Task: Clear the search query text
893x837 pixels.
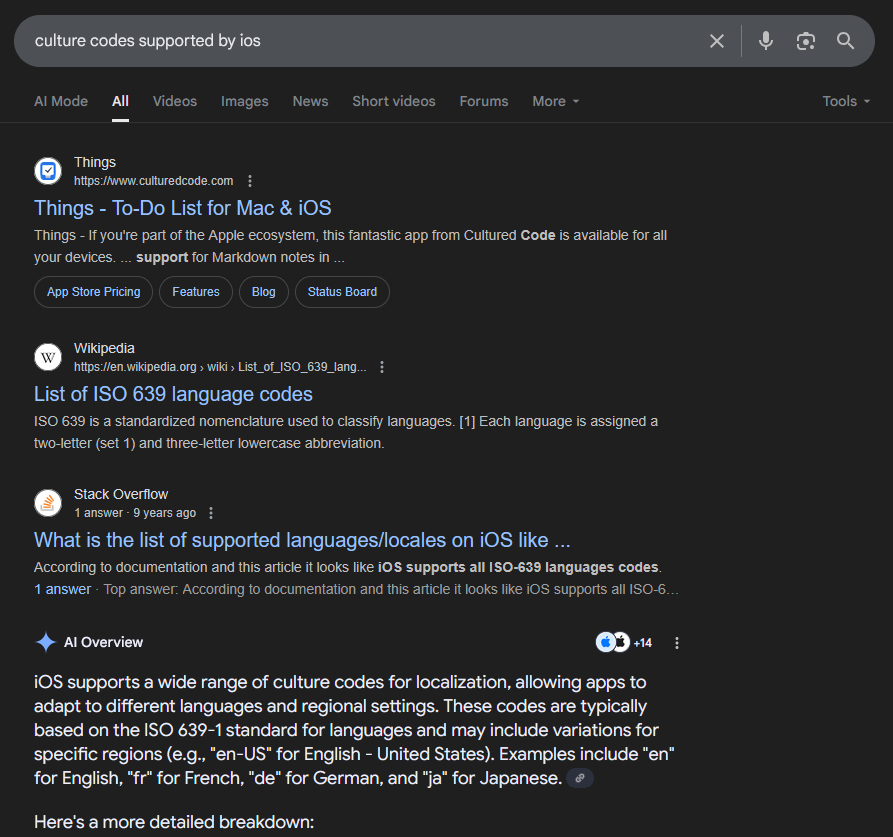Action: tap(717, 41)
